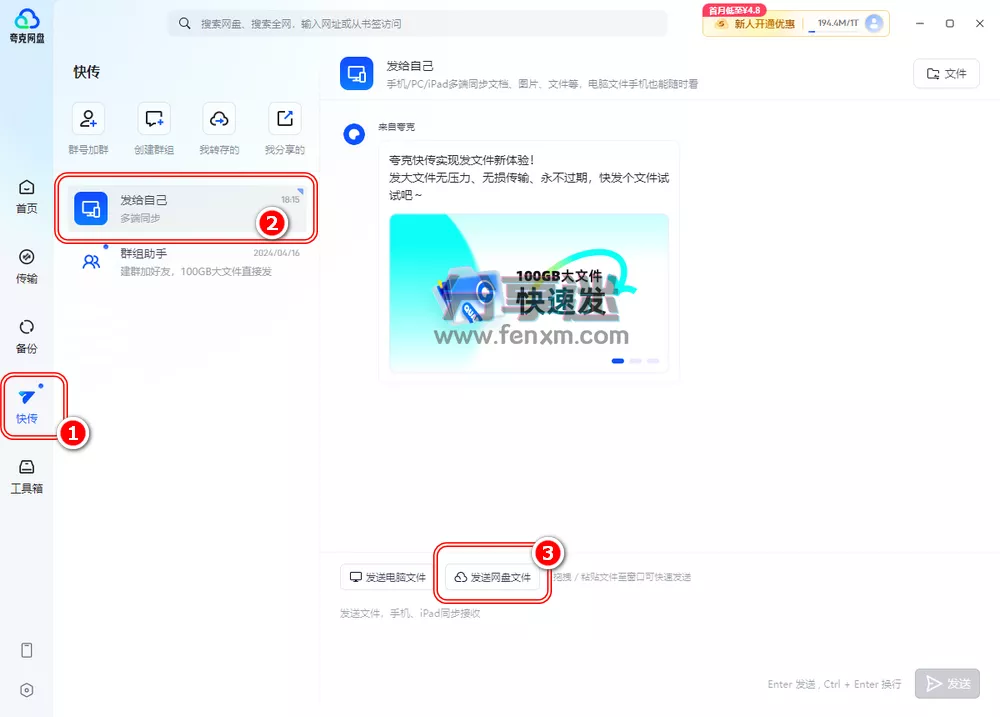Viewport: 1000px width, 717px height.
Task: Open the 创建群组 create group icon
Action: 153,119
